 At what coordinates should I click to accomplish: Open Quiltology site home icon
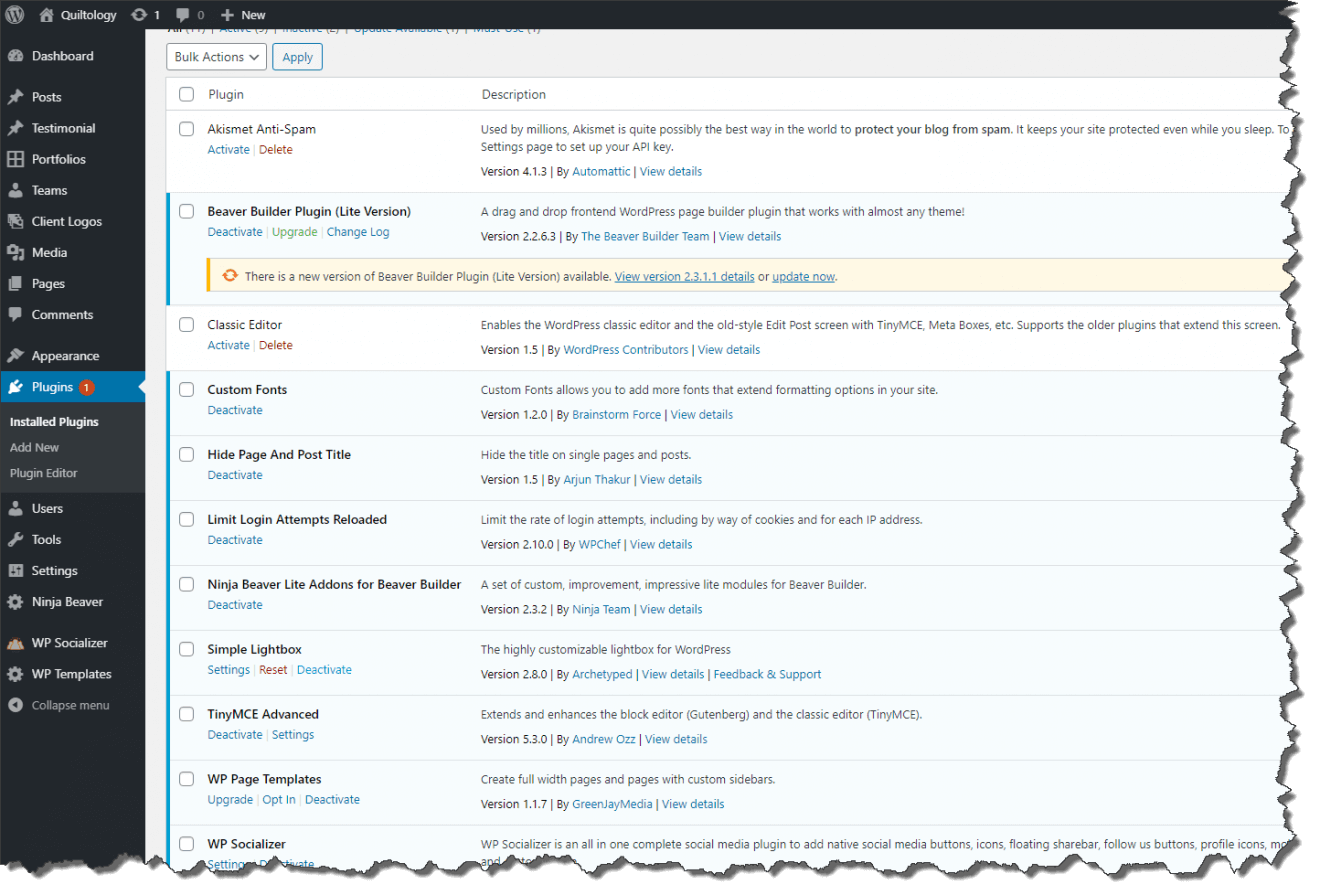point(47,15)
